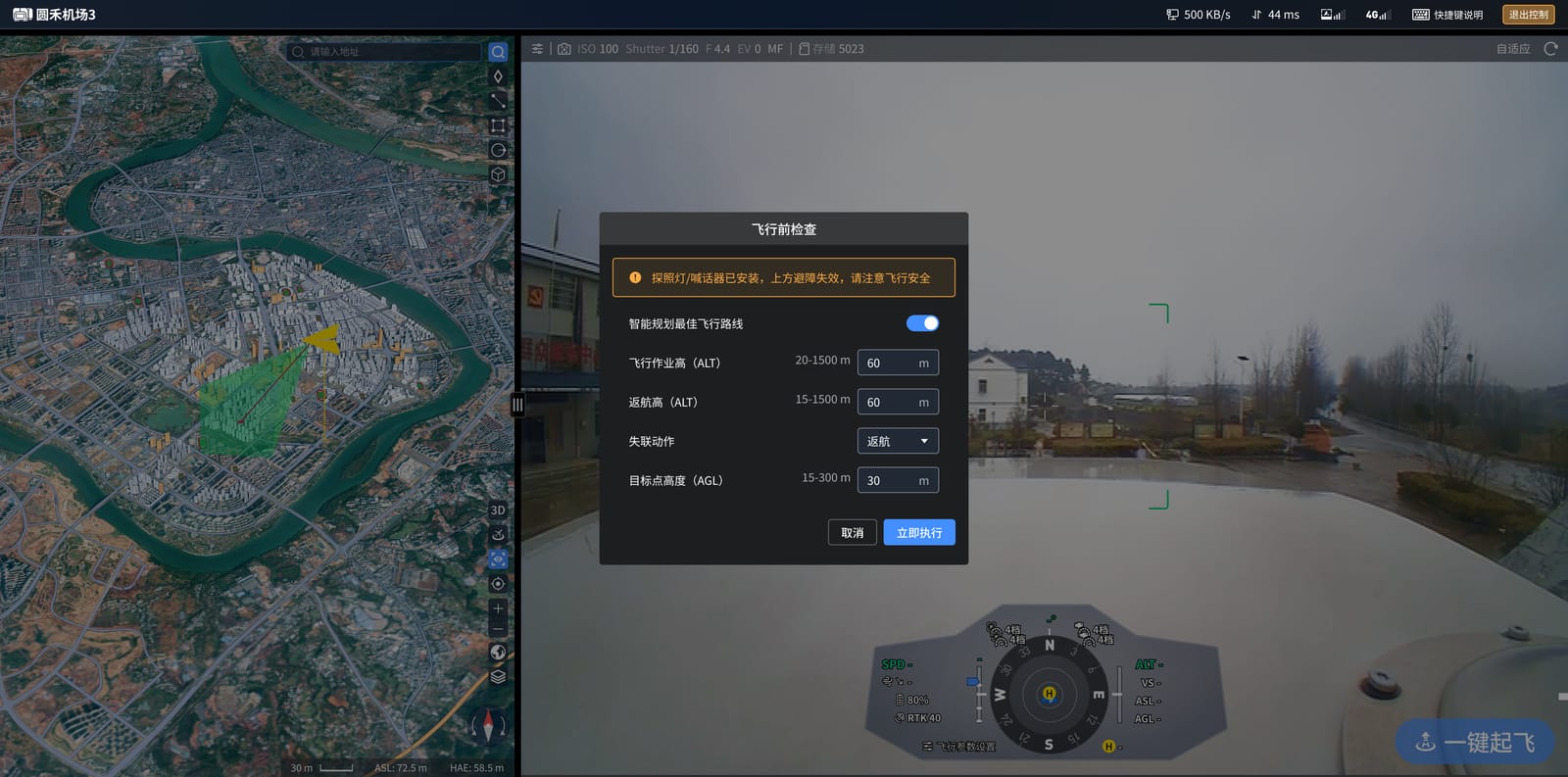Image resolution: width=1568 pixels, height=777 pixels.
Task: Open camera settings sliders icon
Action: click(x=537, y=49)
